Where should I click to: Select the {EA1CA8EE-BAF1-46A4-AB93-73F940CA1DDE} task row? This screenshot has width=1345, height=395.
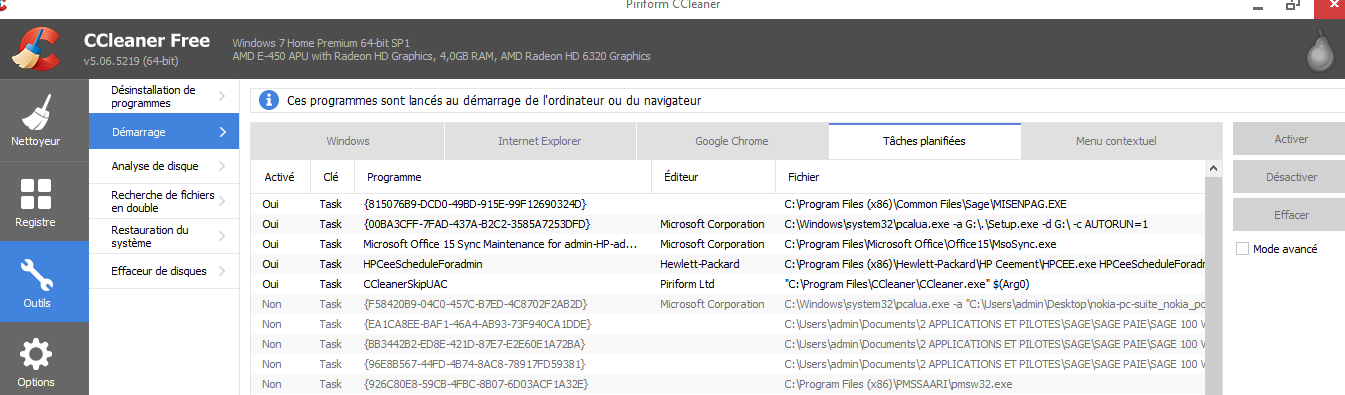click(728, 324)
